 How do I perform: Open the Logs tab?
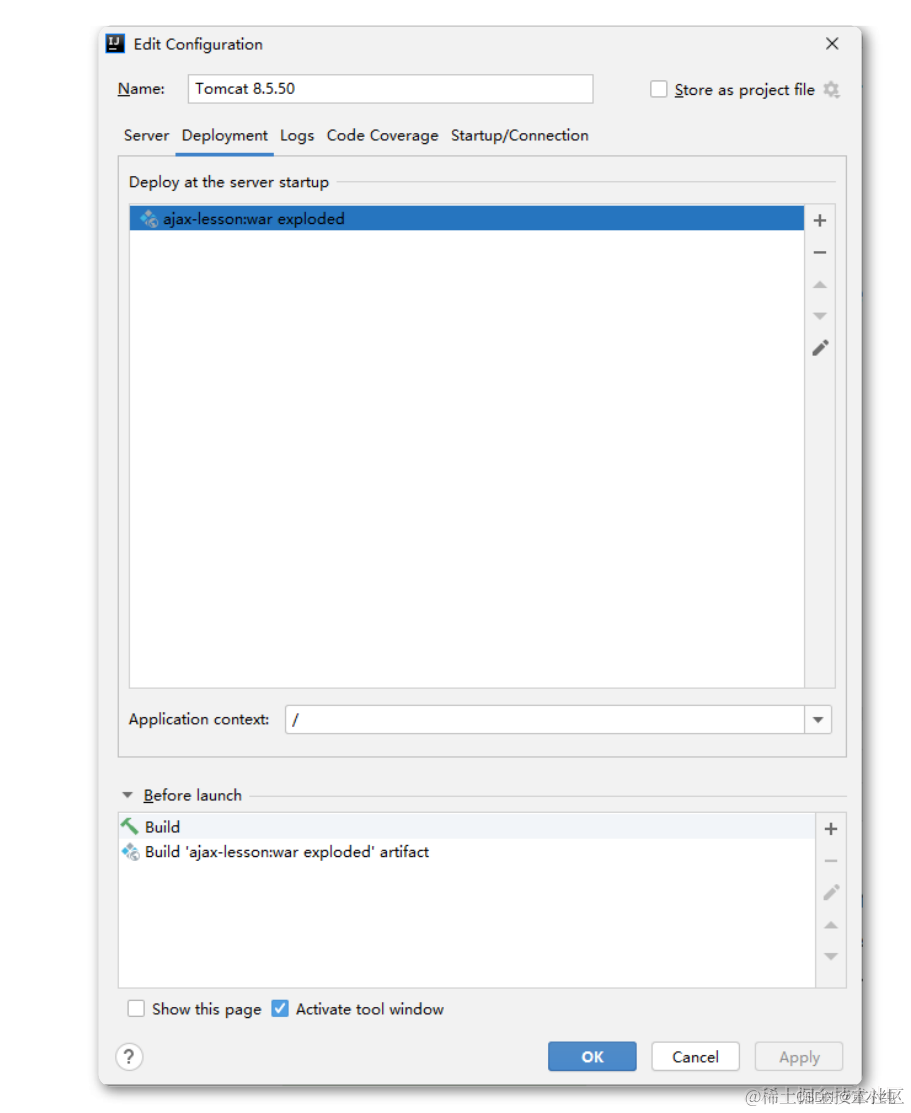(x=297, y=136)
